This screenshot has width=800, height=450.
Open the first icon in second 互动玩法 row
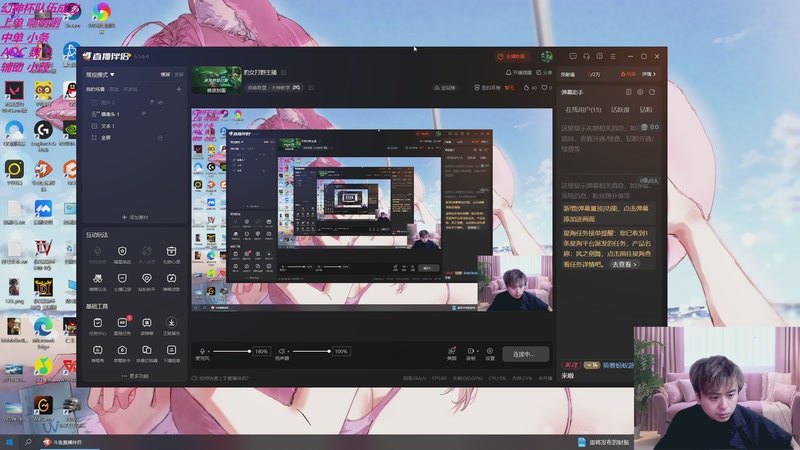[x=97, y=281]
